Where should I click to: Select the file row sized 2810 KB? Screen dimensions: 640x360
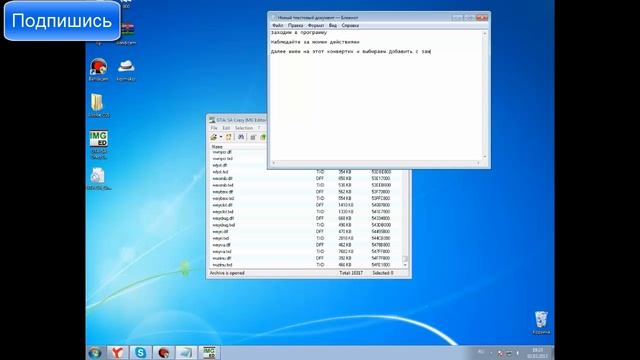tap(306, 238)
